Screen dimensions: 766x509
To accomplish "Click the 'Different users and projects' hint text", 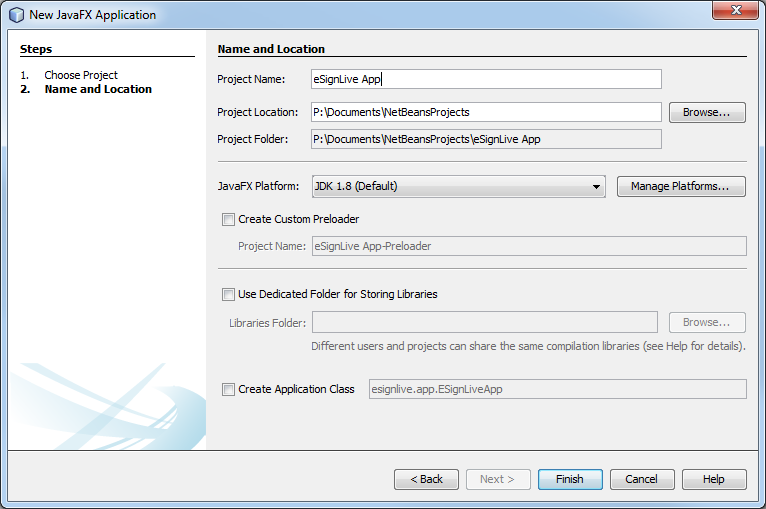I will 528,346.
